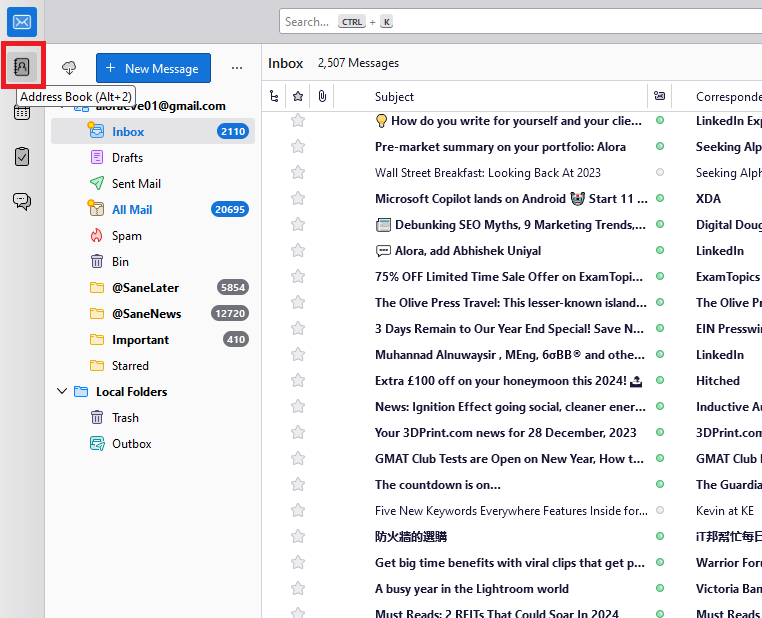This screenshot has width=762, height=618.
Task: Mark Wall Street Breakfast message as unread
Action: pos(659,172)
